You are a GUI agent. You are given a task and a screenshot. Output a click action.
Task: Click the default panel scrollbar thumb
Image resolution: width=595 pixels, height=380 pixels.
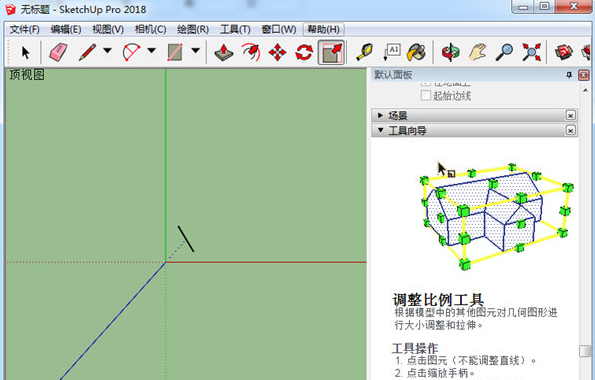click(585, 351)
